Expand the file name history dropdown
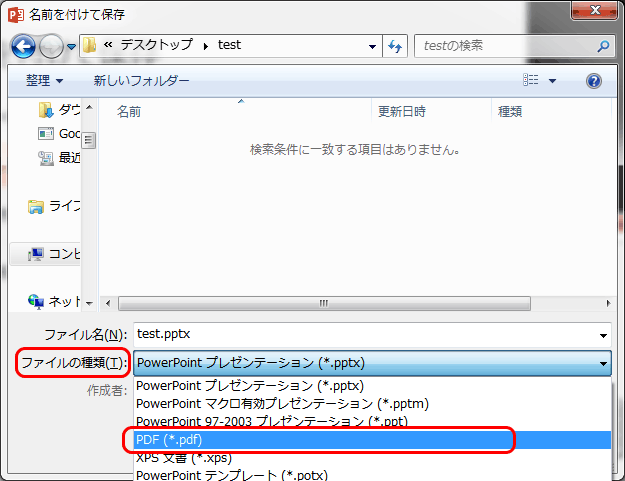Viewport: 625px width, 481px height. pyautogui.click(x=603, y=335)
